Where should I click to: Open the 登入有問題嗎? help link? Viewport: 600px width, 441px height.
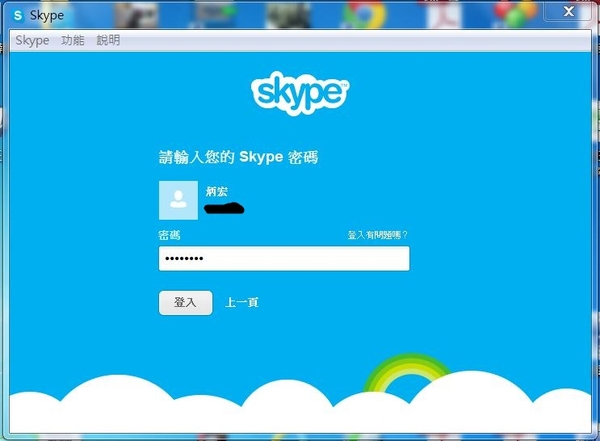click(x=377, y=235)
